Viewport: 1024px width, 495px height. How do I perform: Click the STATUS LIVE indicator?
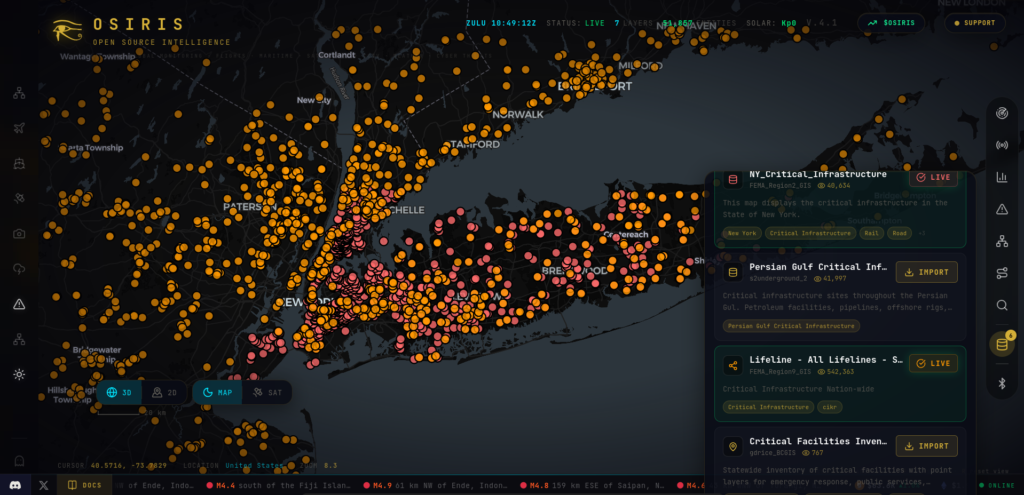click(x=575, y=23)
